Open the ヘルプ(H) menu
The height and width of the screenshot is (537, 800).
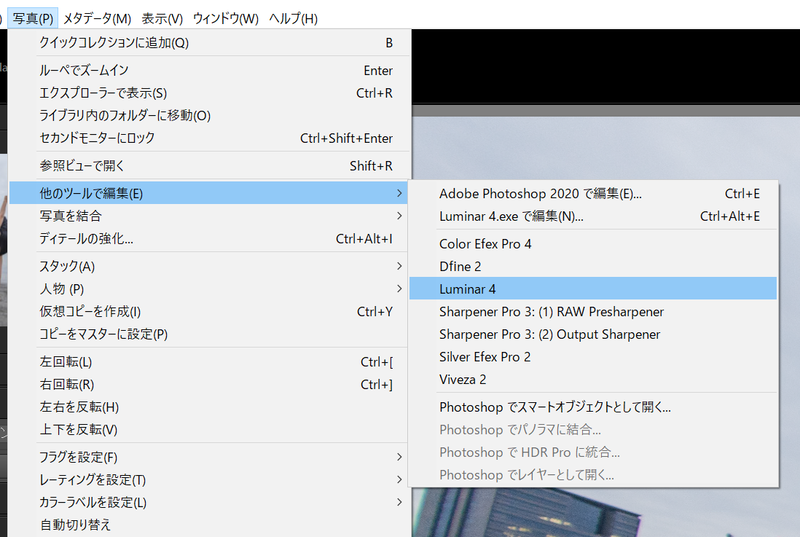[293, 19]
